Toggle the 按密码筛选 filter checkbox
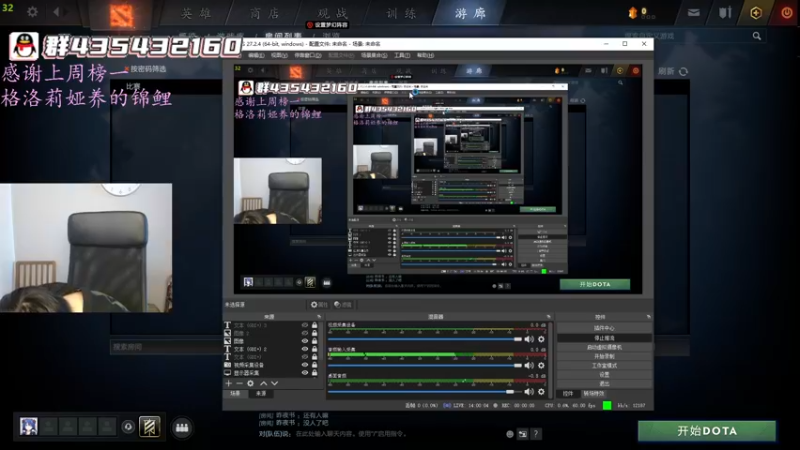 pos(127,69)
